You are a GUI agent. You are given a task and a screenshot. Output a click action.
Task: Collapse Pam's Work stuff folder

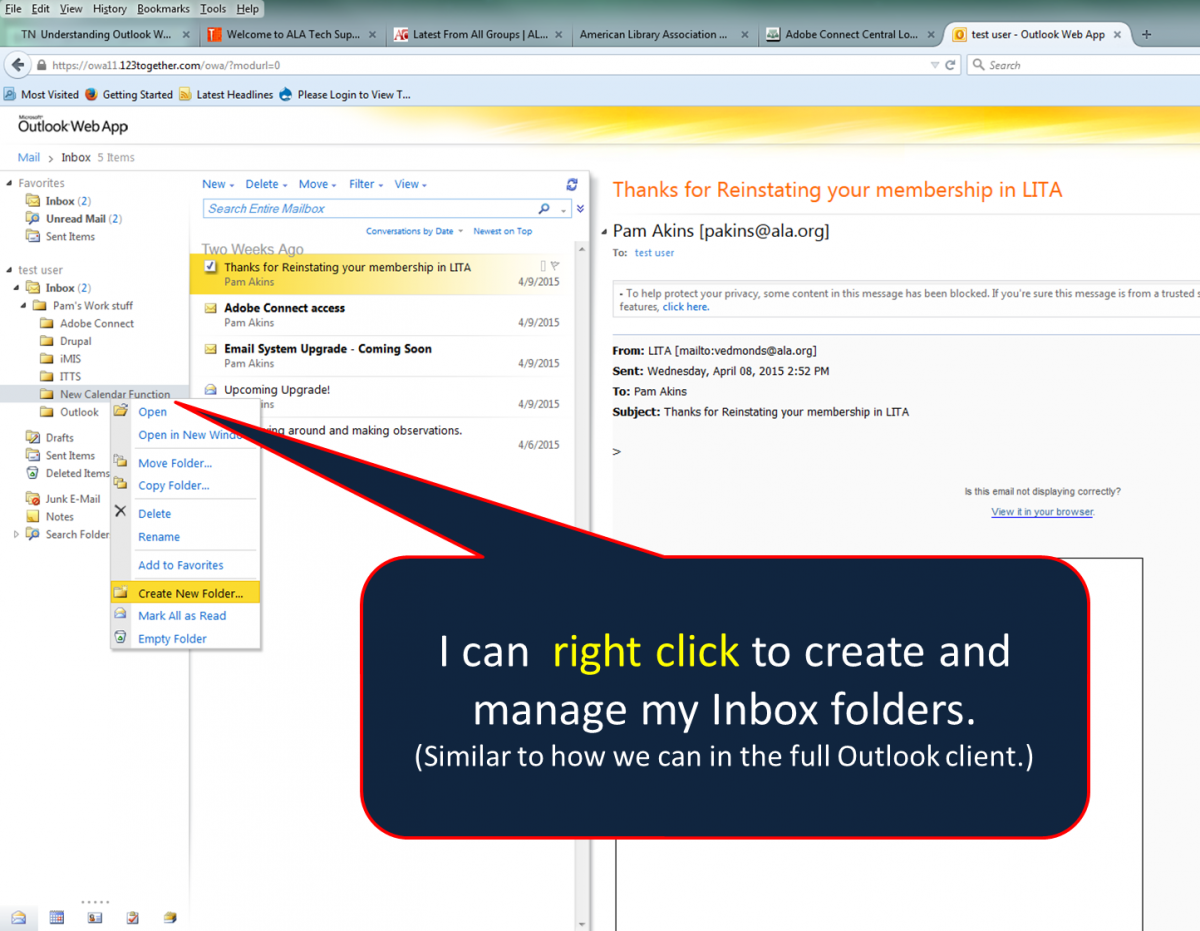[25, 306]
